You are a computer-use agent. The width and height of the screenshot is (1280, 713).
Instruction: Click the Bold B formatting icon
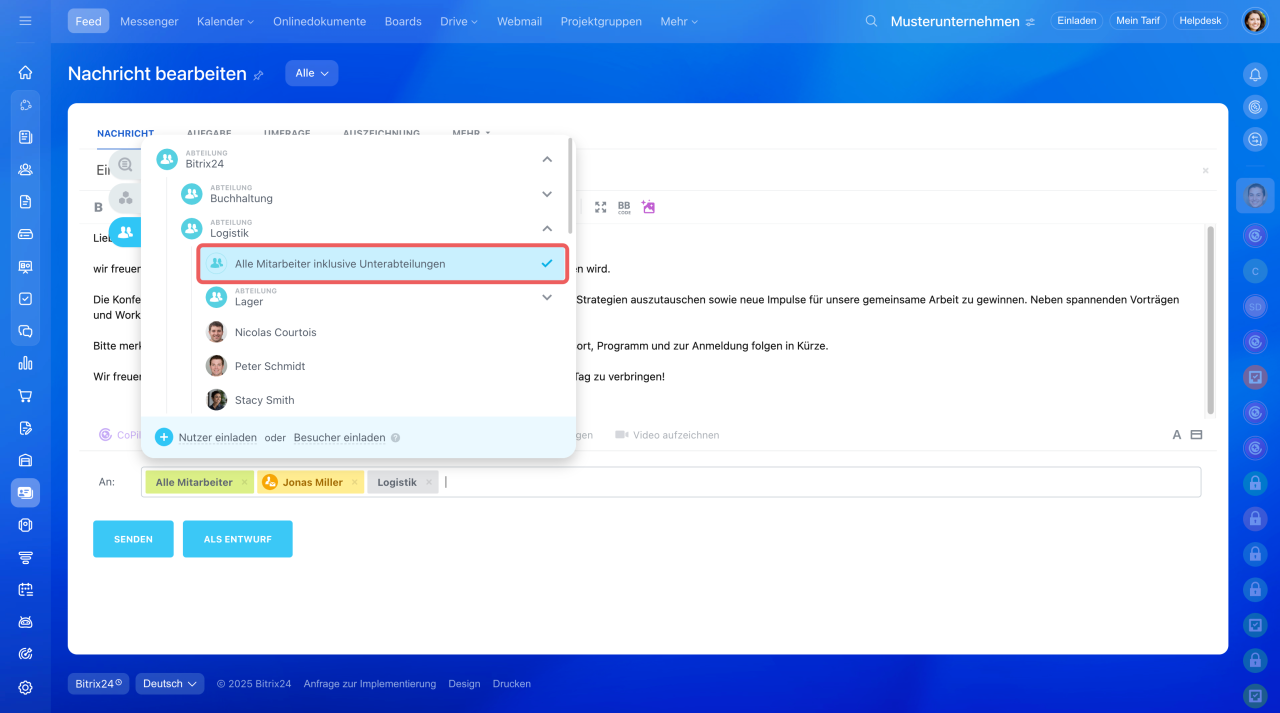pyautogui.click(x=98, y=207)
